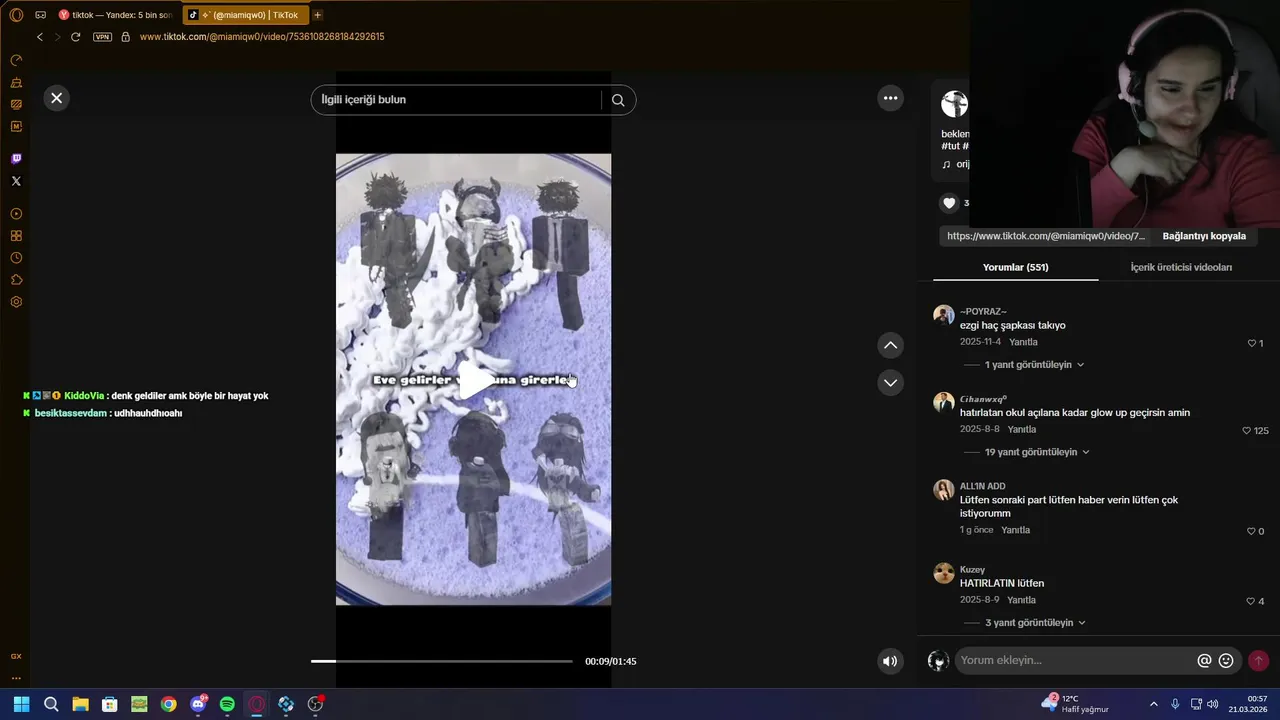1280x720 pixels.
Task: Open Cihanwxq's avatar
Action: pyautogui.click(x=944, y=402)
